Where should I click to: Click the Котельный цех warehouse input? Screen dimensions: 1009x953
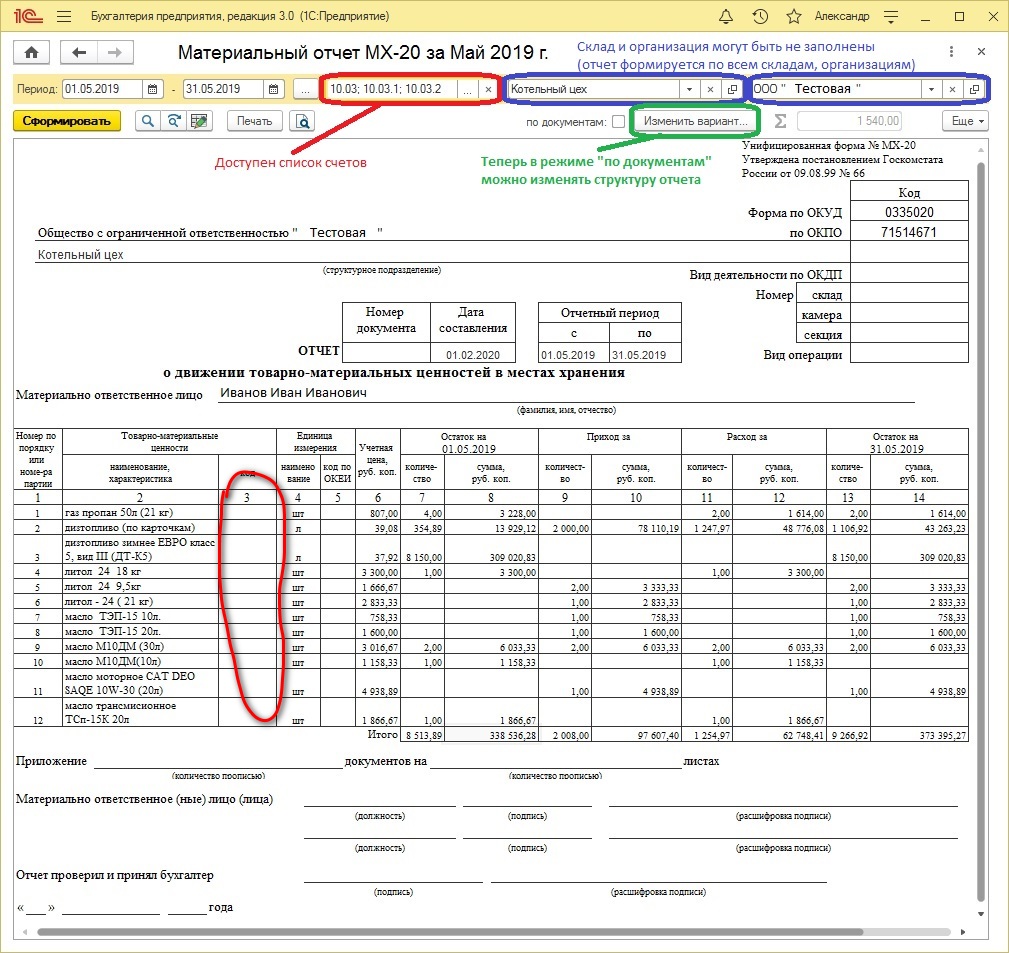click(594, 89)
